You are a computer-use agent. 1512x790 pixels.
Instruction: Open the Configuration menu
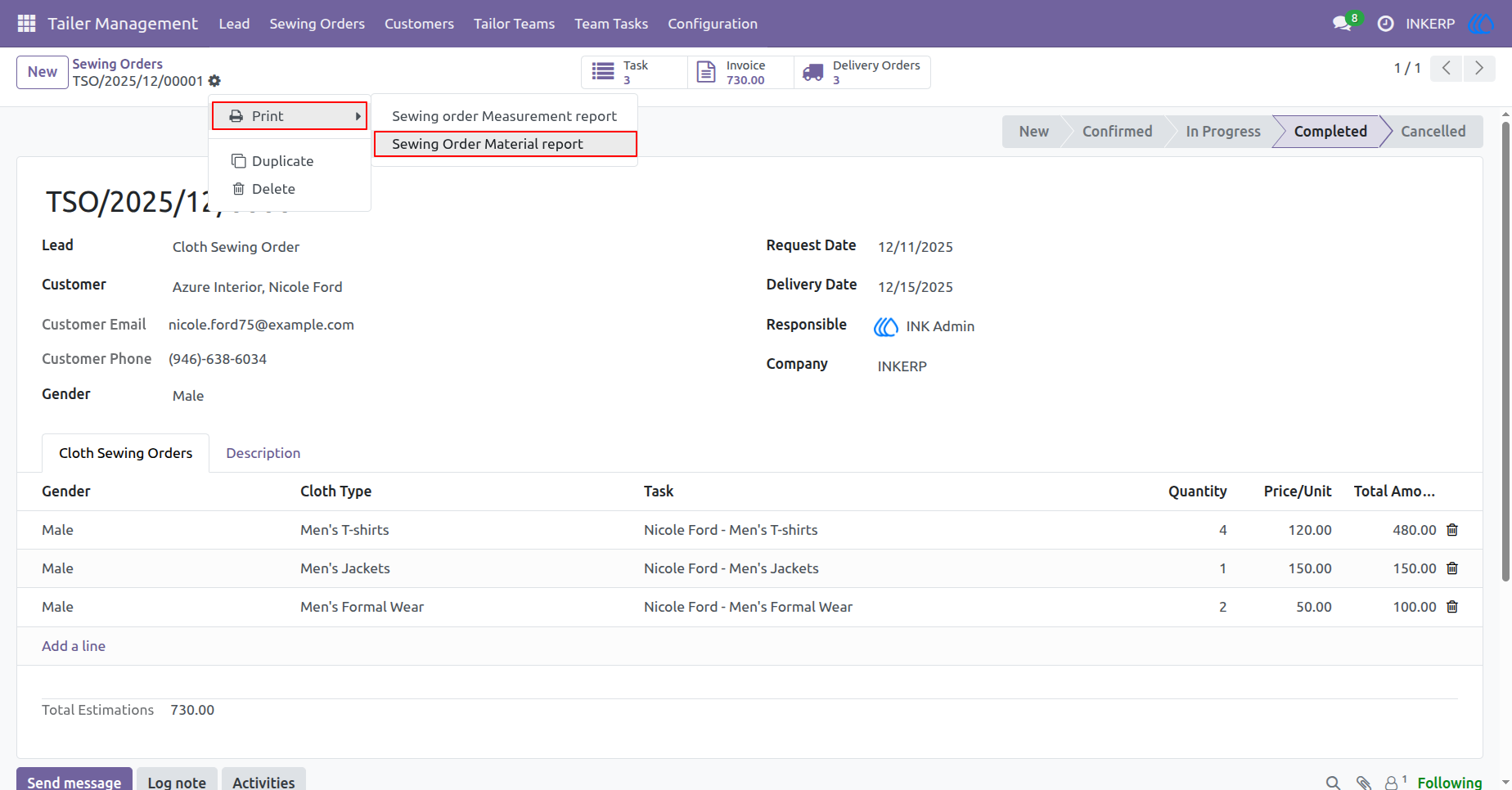point(713,24)
